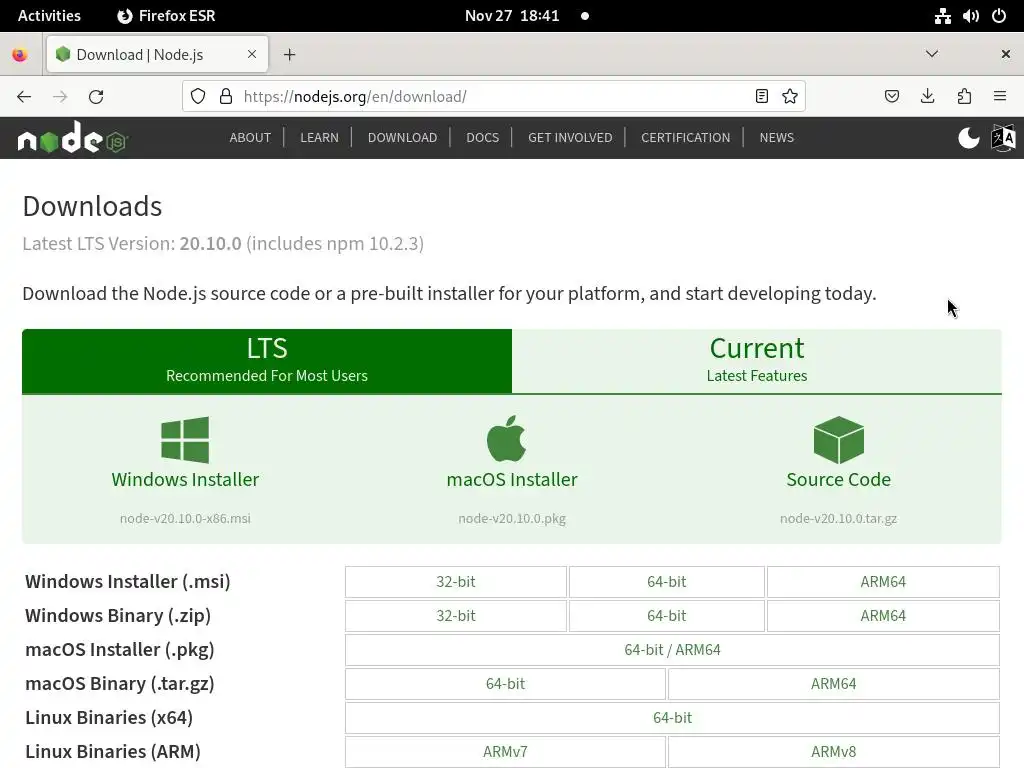Open the LEARN nav item
The width and height of the screenshot is (1024, 768).
(x=319, y=138)
